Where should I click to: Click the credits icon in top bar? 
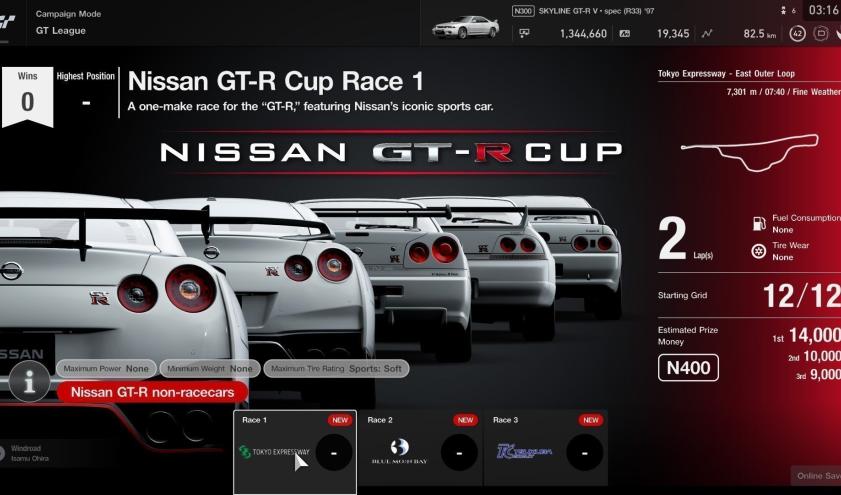click(x=524, y=34)
